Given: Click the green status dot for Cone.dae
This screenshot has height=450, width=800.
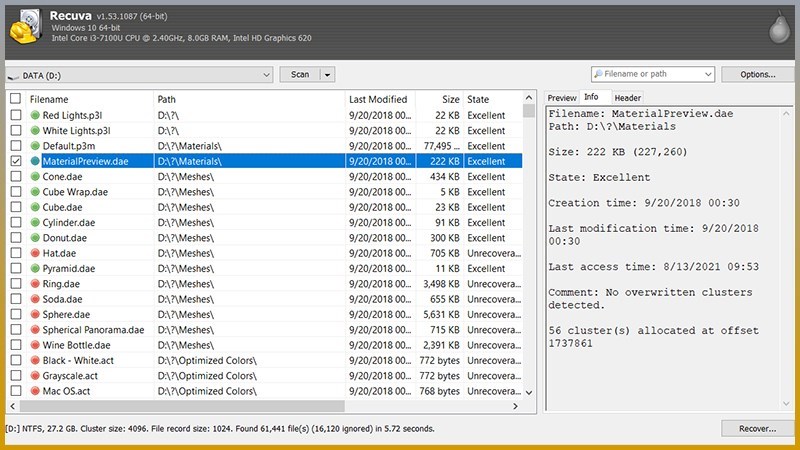Looking at the screenshot, I should coord(35,177).
